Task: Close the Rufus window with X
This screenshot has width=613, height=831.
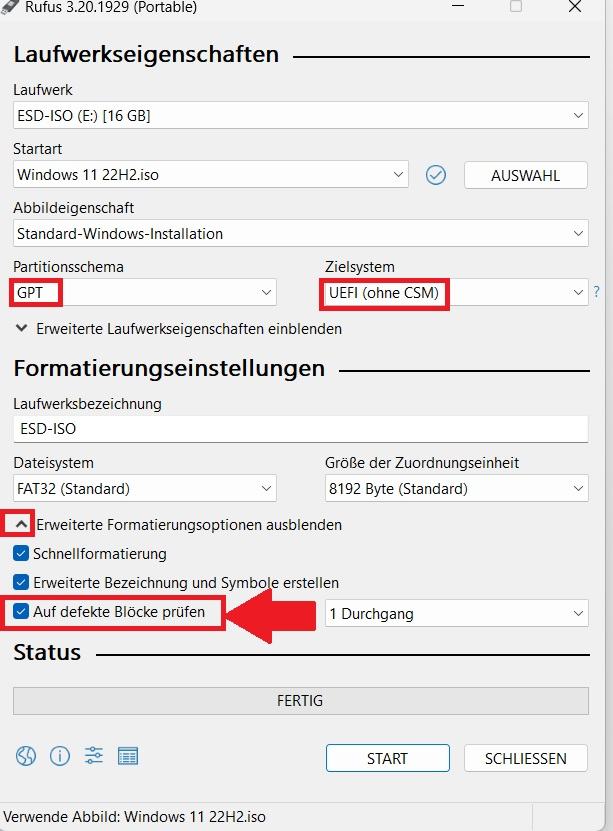Action: [x=575, y=6]
